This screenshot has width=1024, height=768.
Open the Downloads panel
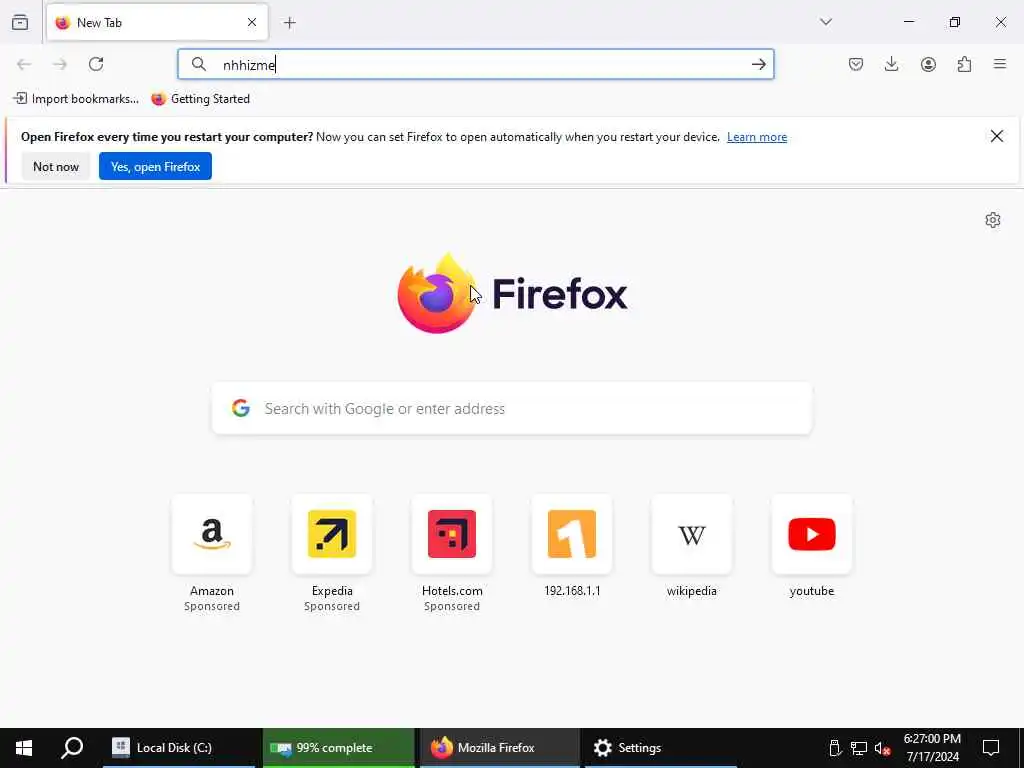coord(891,64)
